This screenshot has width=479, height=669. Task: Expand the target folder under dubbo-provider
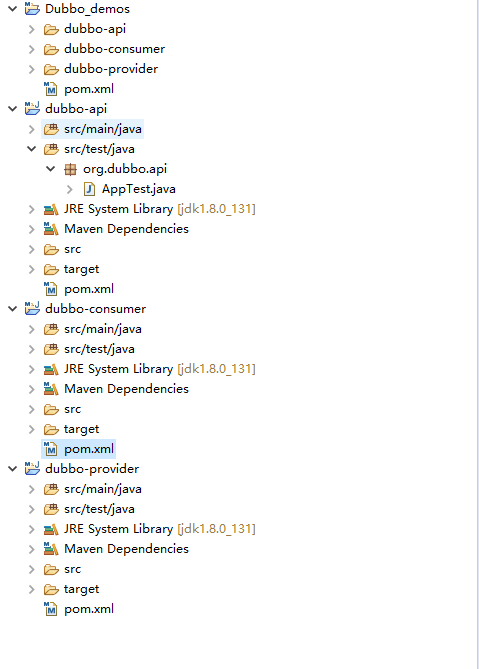click(32, 589)
